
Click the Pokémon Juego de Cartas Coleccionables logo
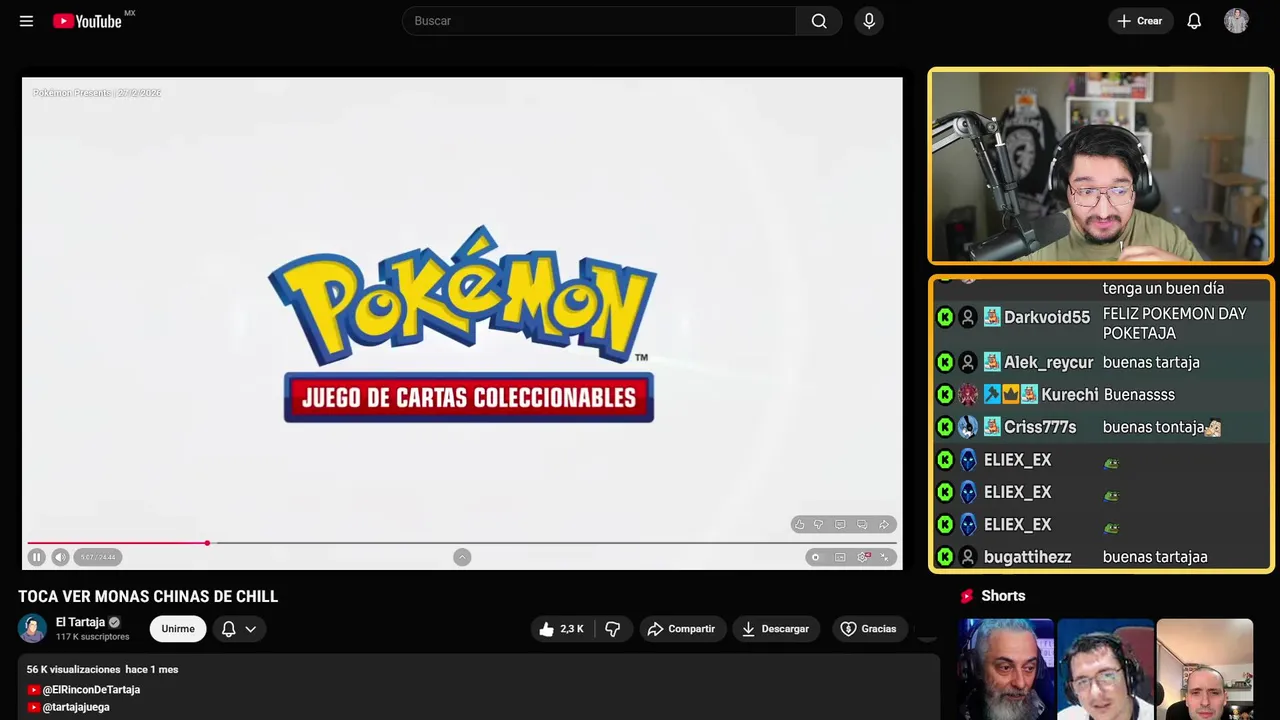462,324
